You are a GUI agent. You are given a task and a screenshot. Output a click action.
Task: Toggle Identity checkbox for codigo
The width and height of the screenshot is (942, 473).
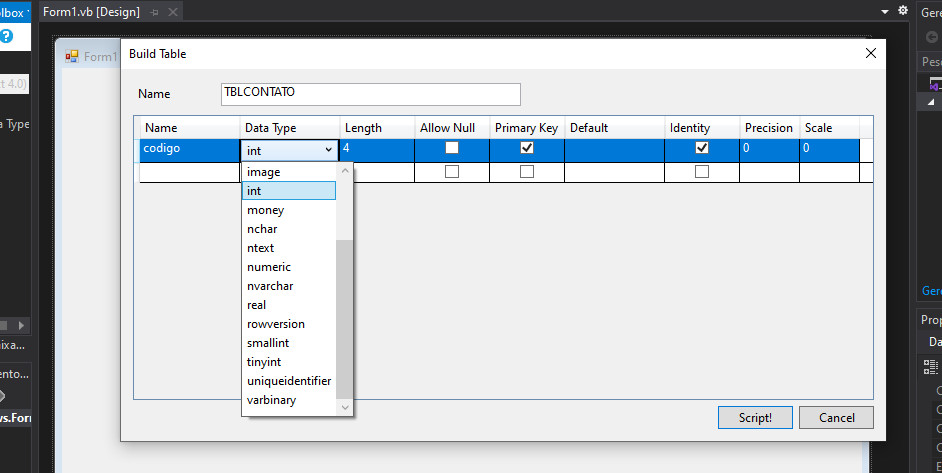tap(702, 147)
